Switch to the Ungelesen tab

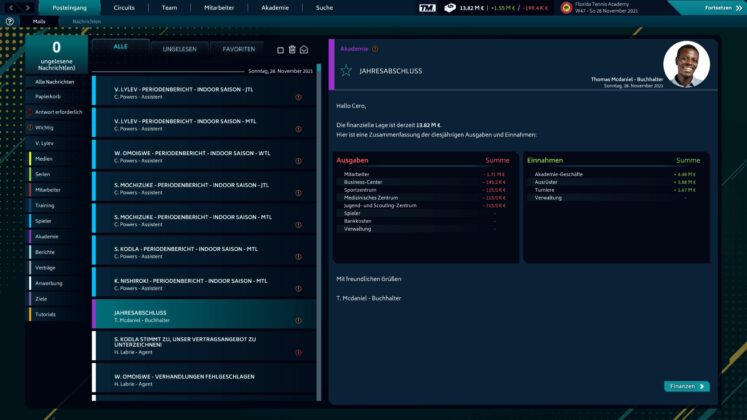tap(180, 49)
